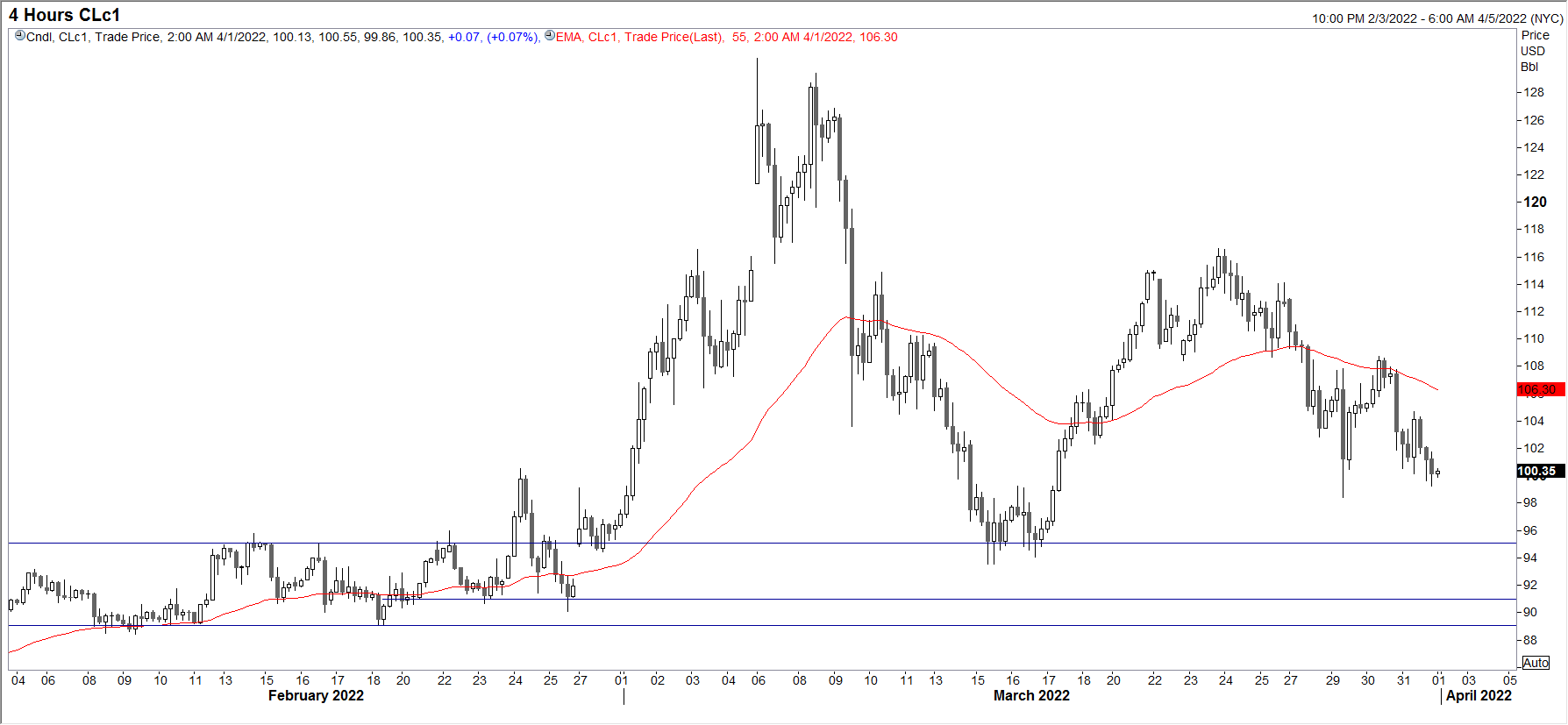Click the 124 price axis label
This screenshot has width=1568, height=725.
click(1534, 147)
